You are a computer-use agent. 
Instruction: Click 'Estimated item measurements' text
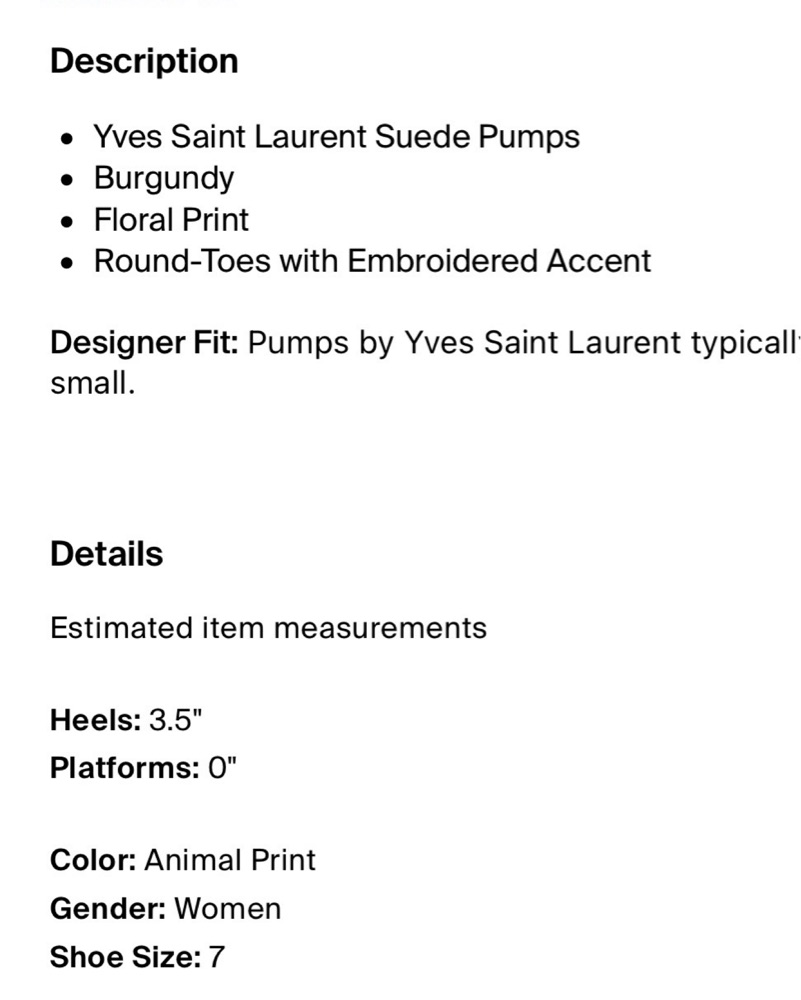pyautogui.click(x=268, y=628)
